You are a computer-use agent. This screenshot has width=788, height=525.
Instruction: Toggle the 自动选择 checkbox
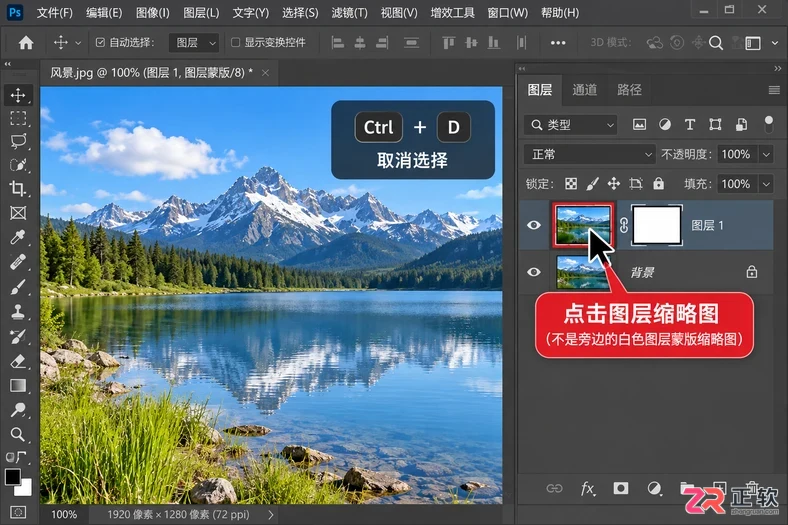[x=100, y=43]
